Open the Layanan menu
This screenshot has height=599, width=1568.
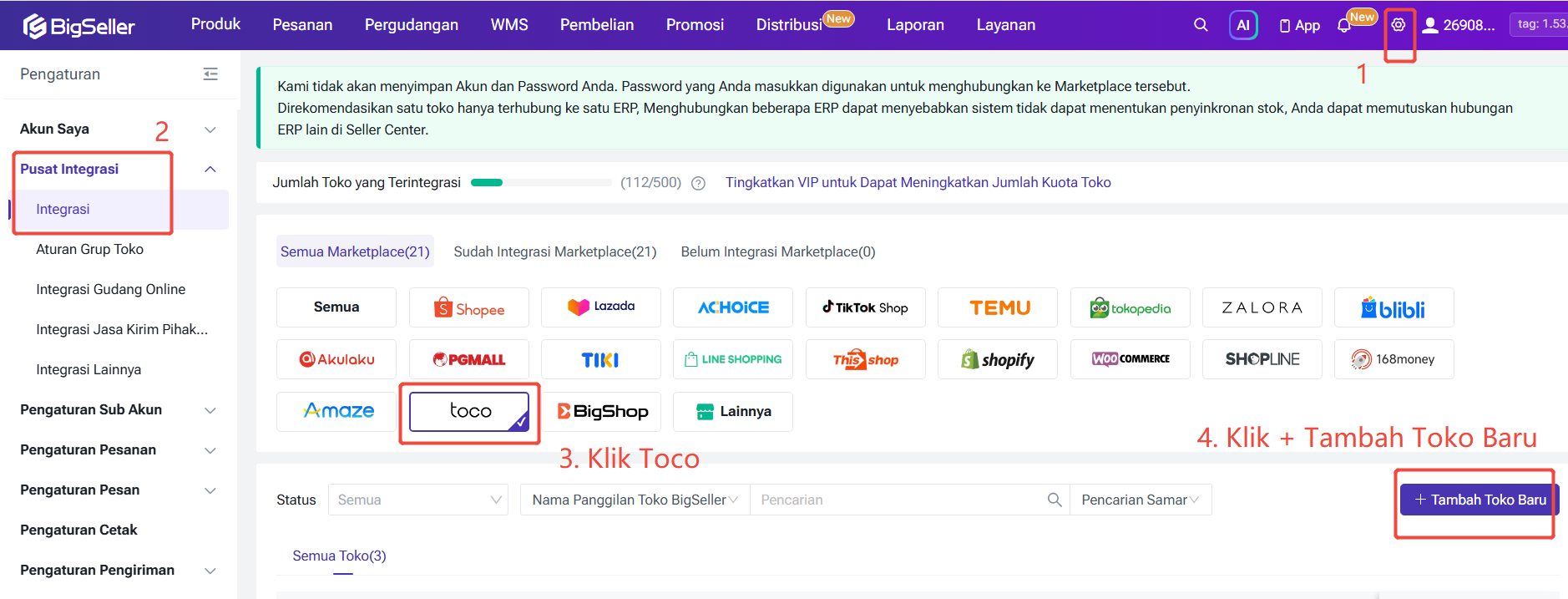pyautogui.click(x=1006, y=25)
